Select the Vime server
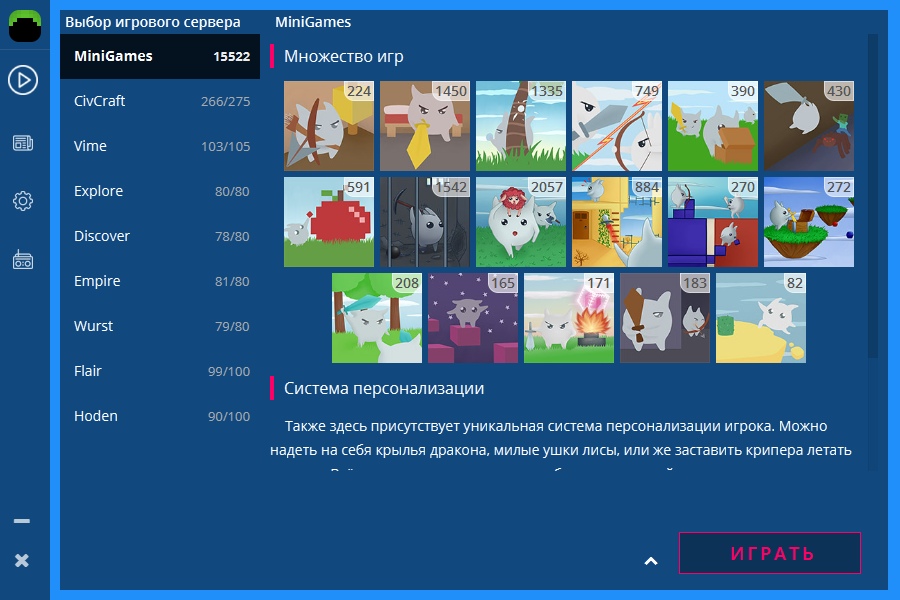Viewport: 900px width, 600px height. 160,146
